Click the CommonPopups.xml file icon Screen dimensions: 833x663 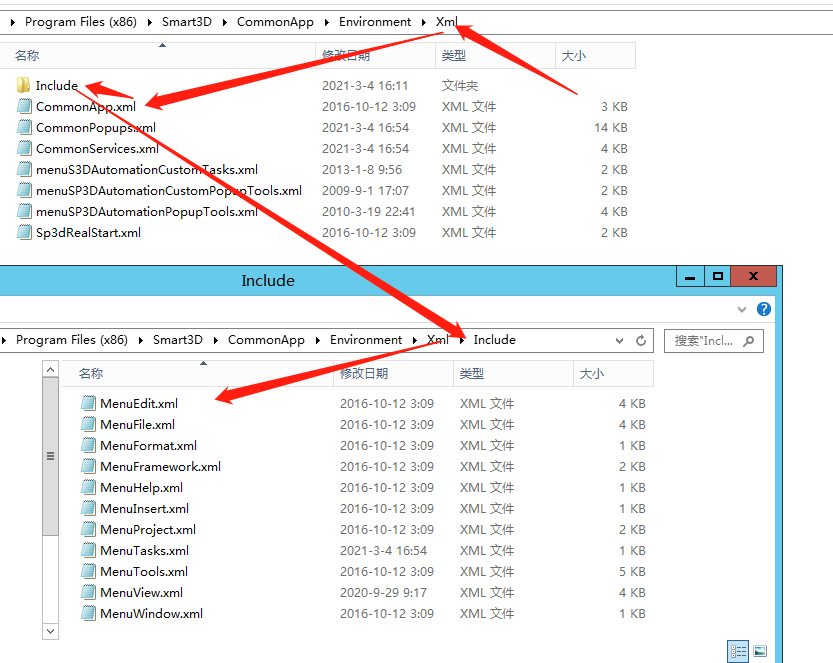point(24,128)
